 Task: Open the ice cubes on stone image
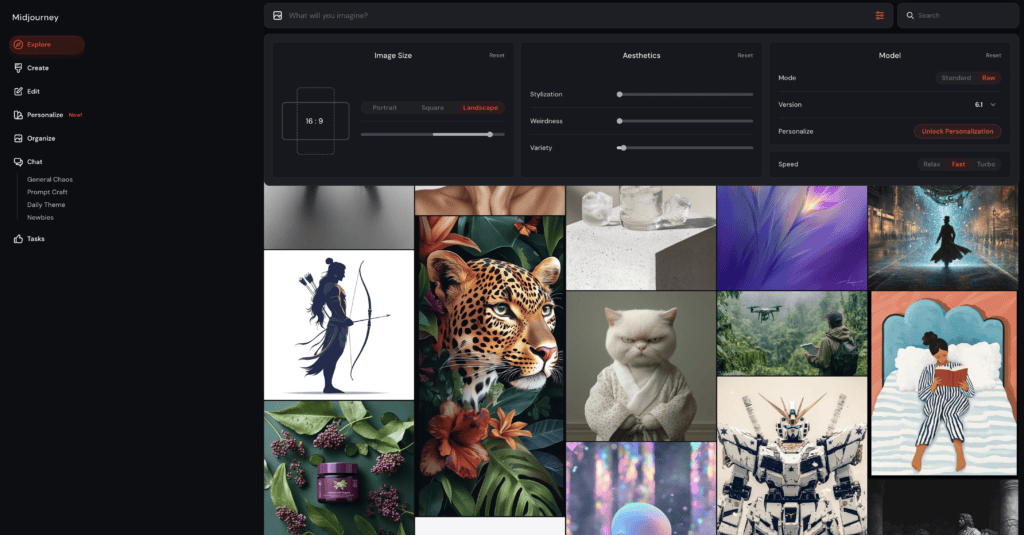641,238
